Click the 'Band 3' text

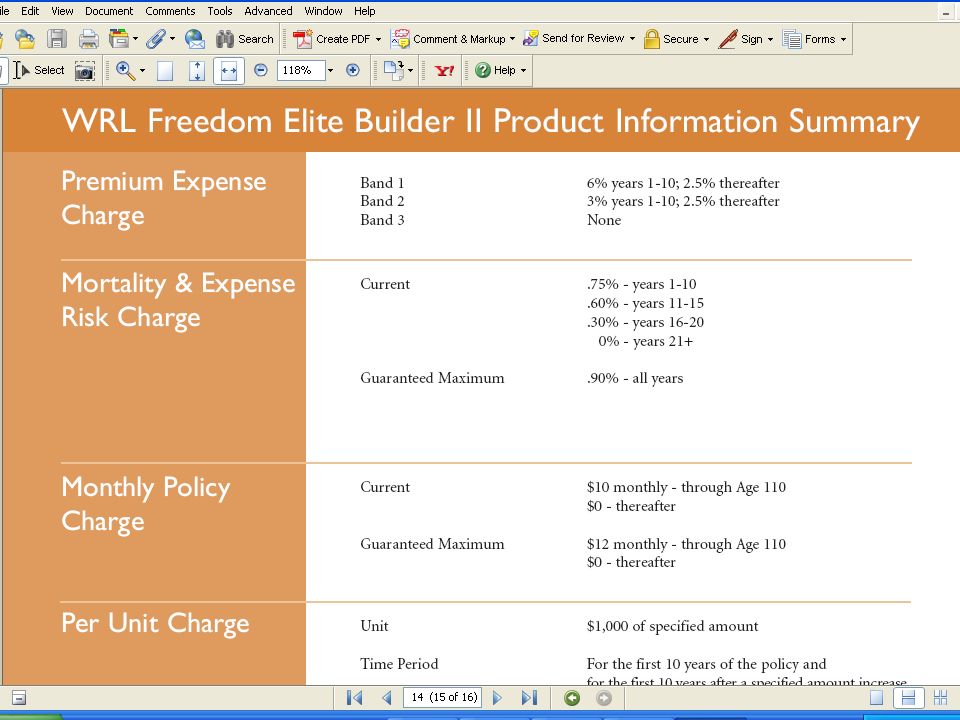point(382,220)
